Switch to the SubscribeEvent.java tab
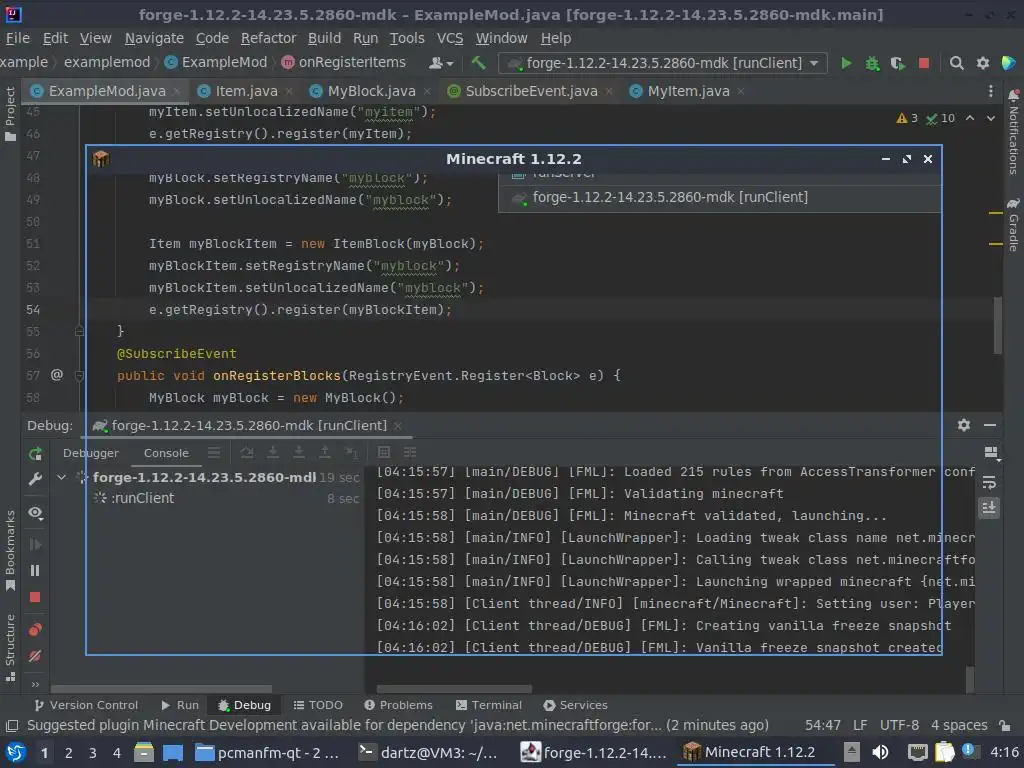This screenshot has height=768, width=1024. (x=531, y=91)
